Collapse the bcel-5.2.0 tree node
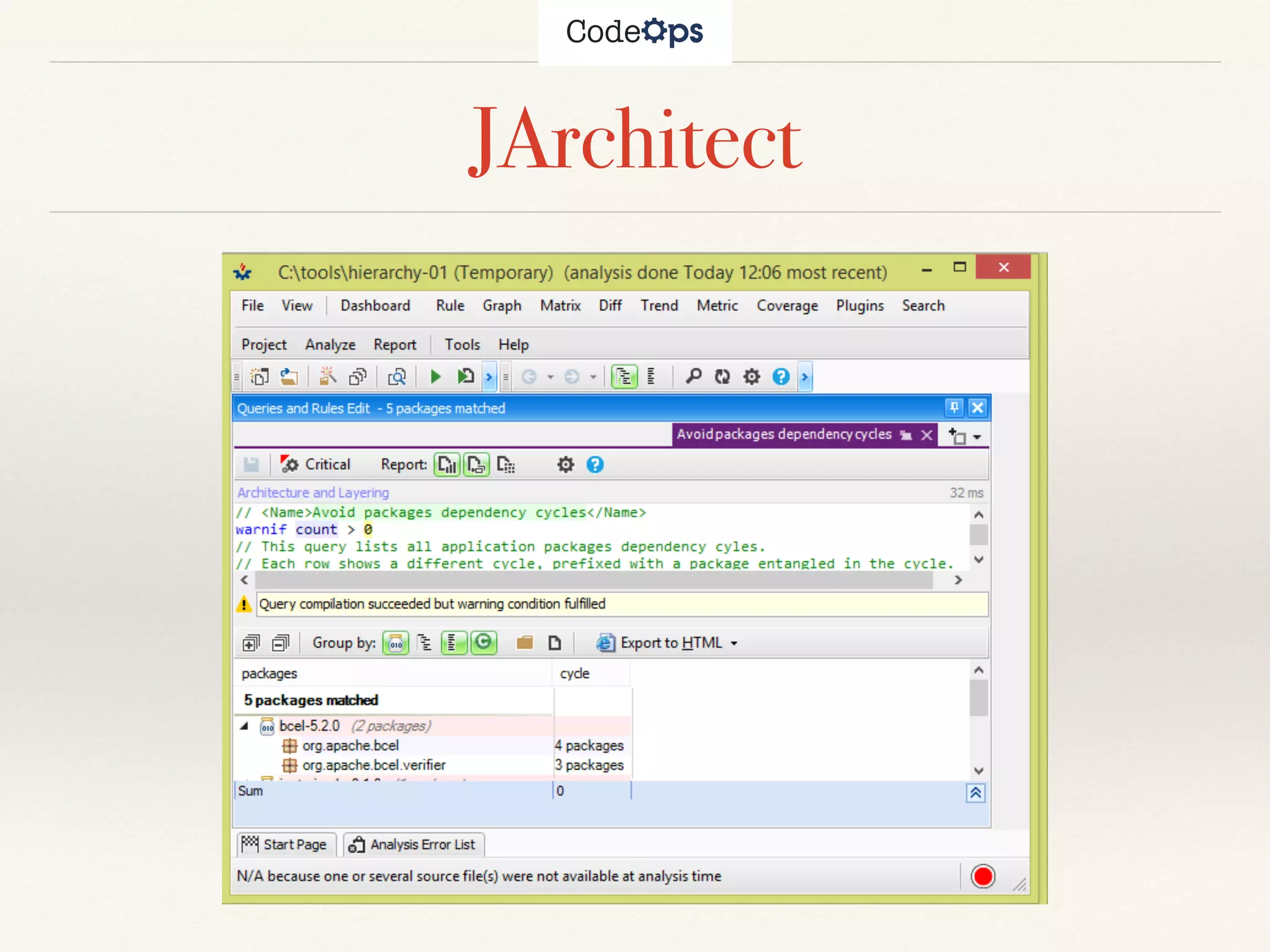The image size is (1270, 952). pyautogui.click(x=244, y=726)
